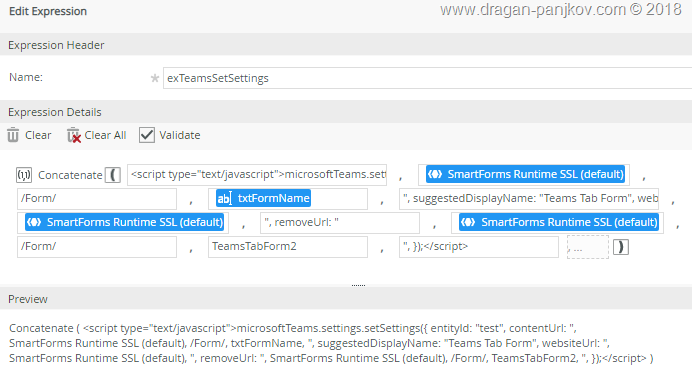Click the script type text field
The height and width of the screenshot is (377, 692).
click(x=257, y=175)
